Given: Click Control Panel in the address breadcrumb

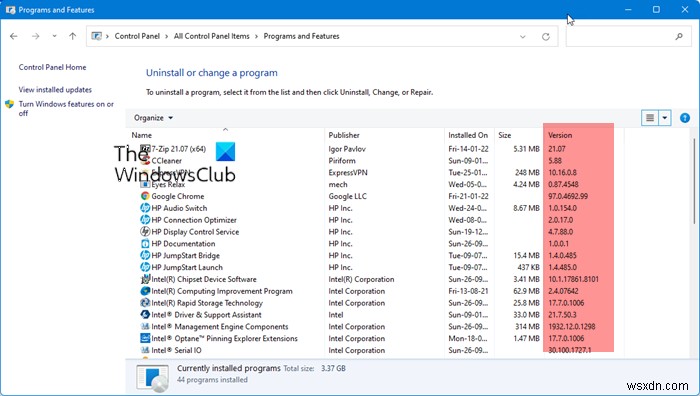Looking at the screenshot, I should point(137,36).
